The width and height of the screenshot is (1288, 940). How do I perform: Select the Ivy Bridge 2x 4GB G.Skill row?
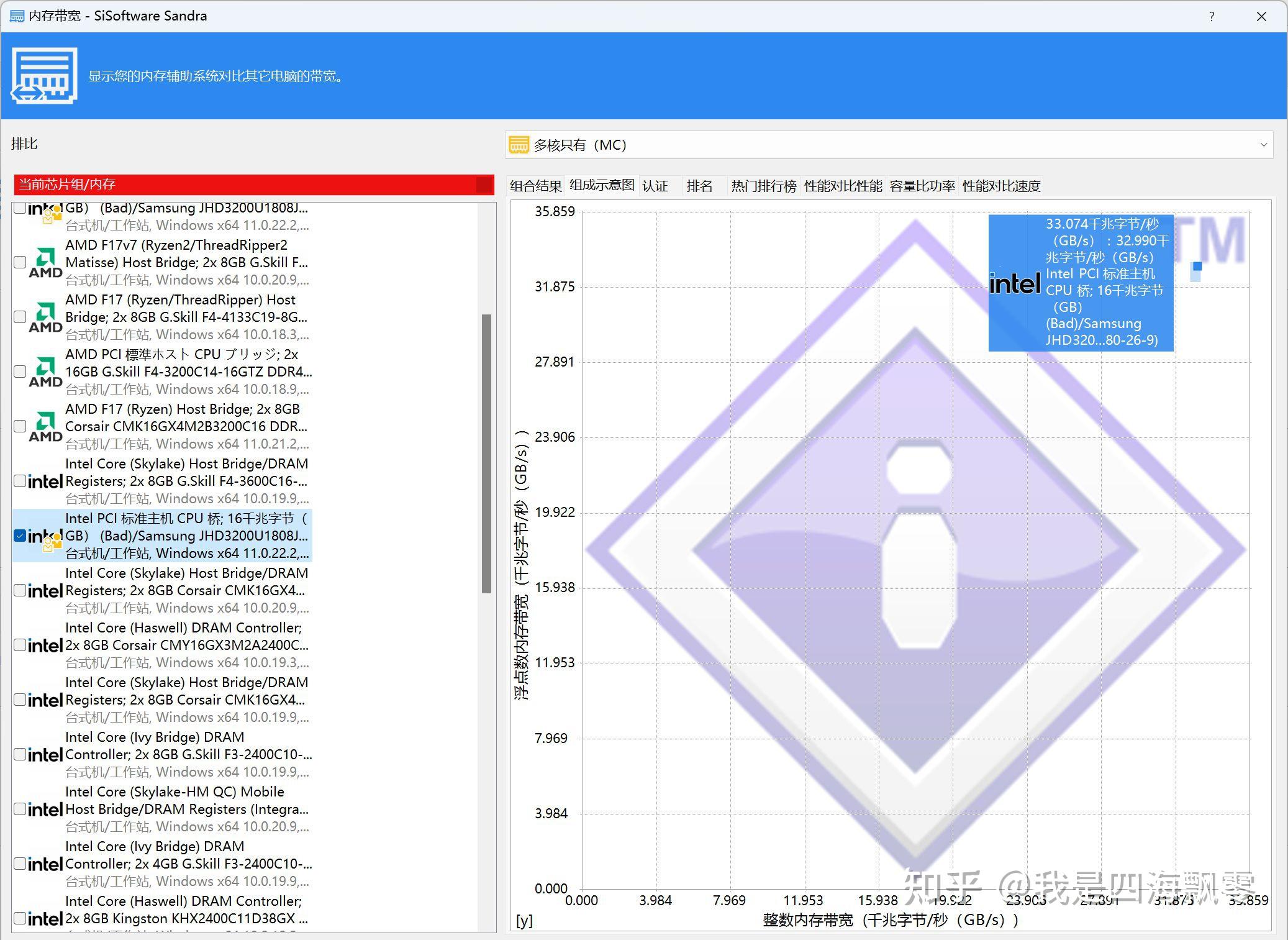tap(162, 864)
